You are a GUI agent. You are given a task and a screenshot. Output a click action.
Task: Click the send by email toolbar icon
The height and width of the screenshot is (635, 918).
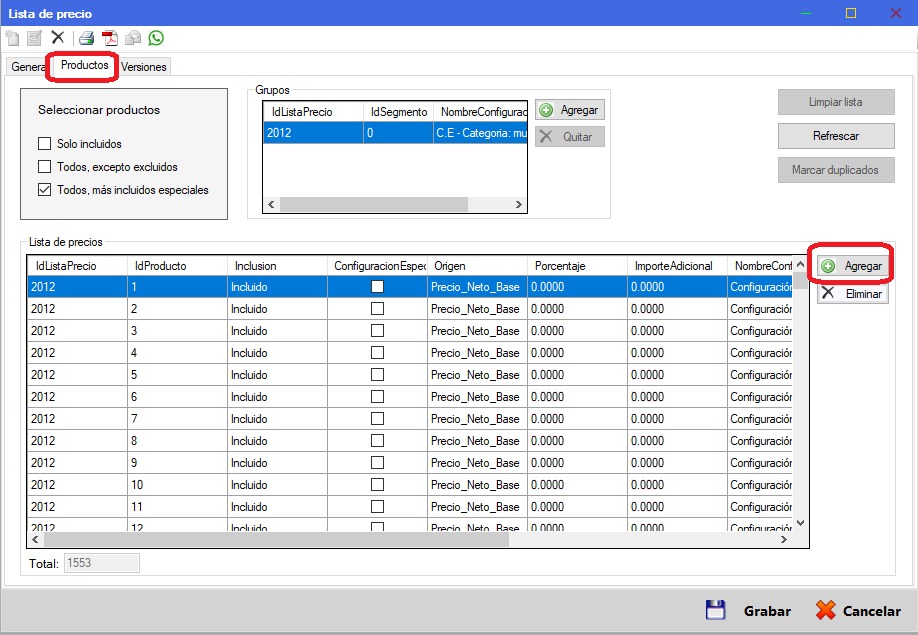[x=133, y=39]
